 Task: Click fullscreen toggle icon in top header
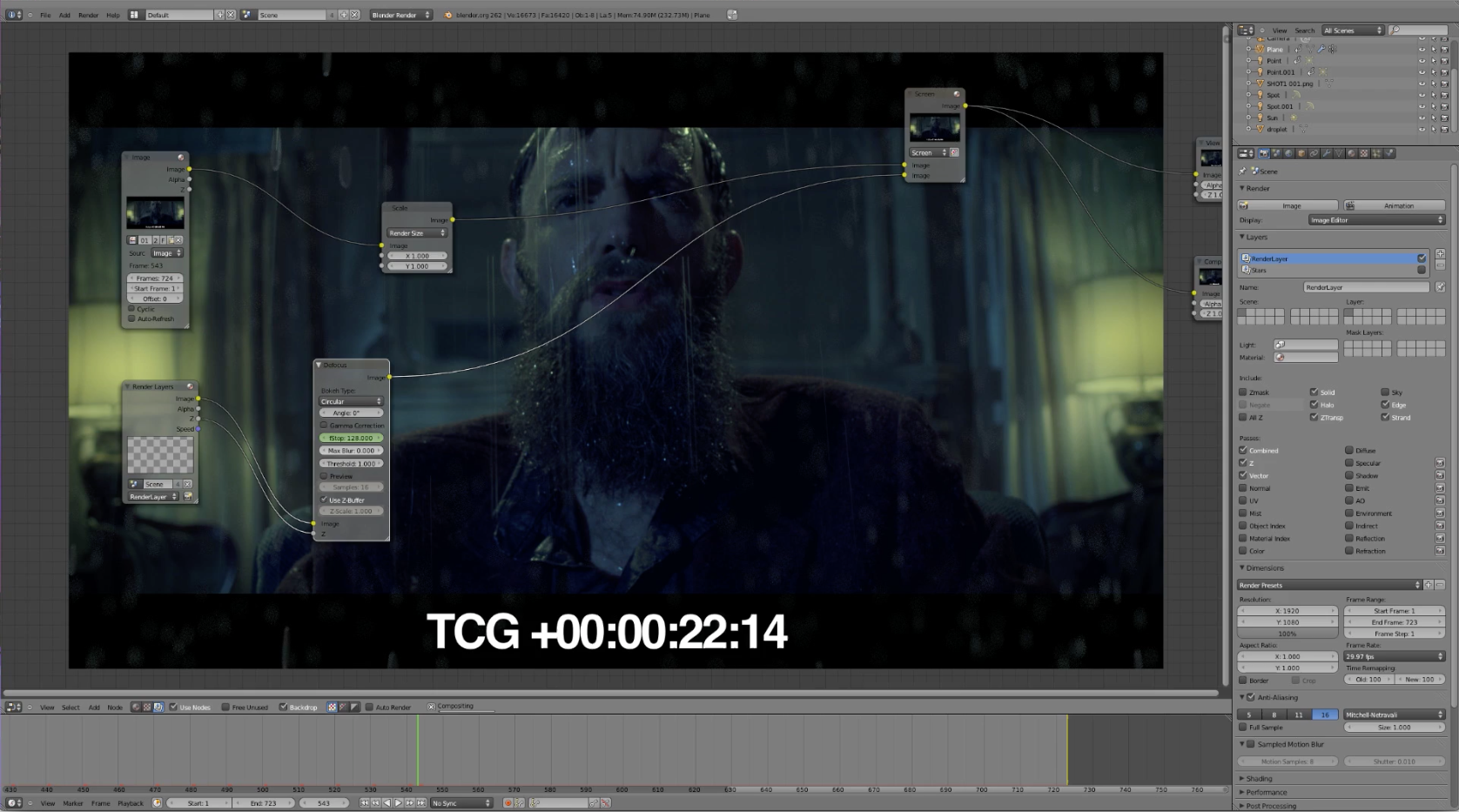[732, 15]
